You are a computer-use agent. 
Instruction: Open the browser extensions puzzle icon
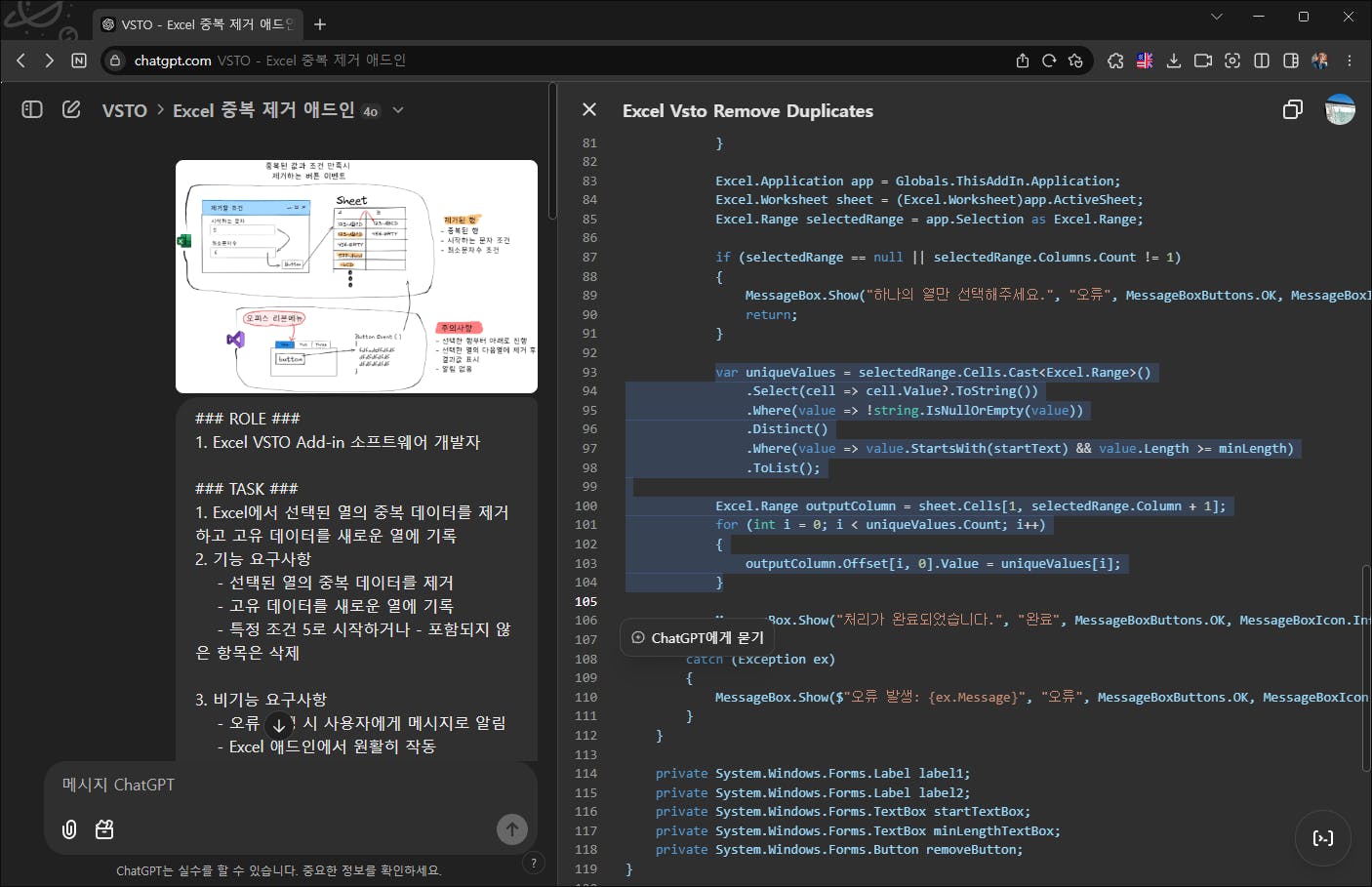tap(1115, 60)
